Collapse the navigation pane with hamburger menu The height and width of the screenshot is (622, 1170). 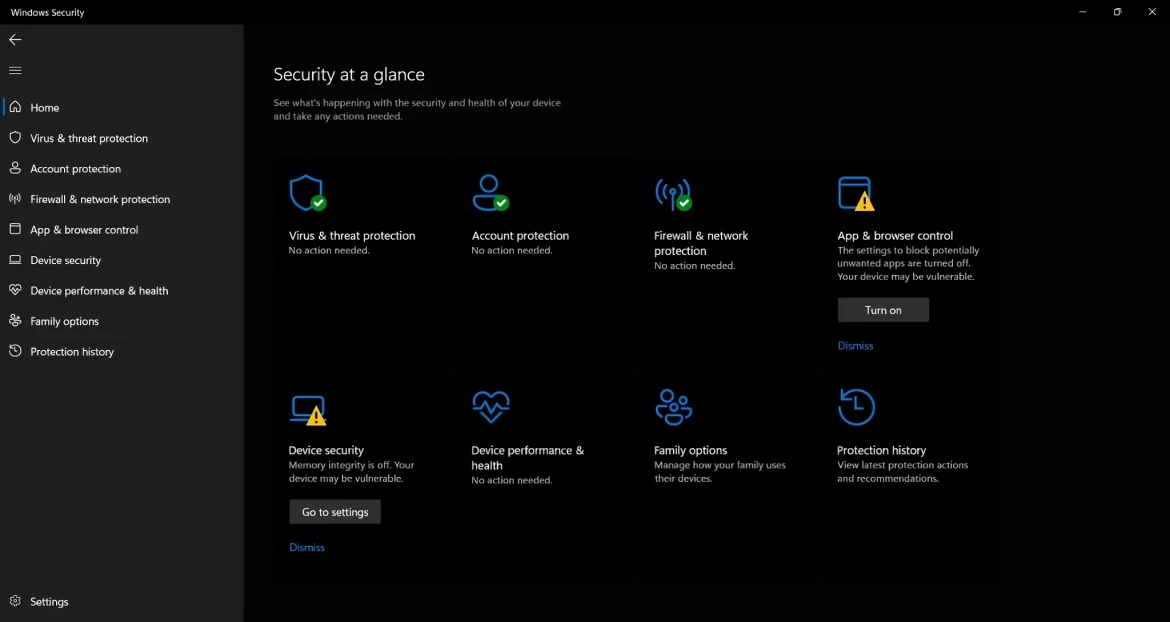(14, 70)
